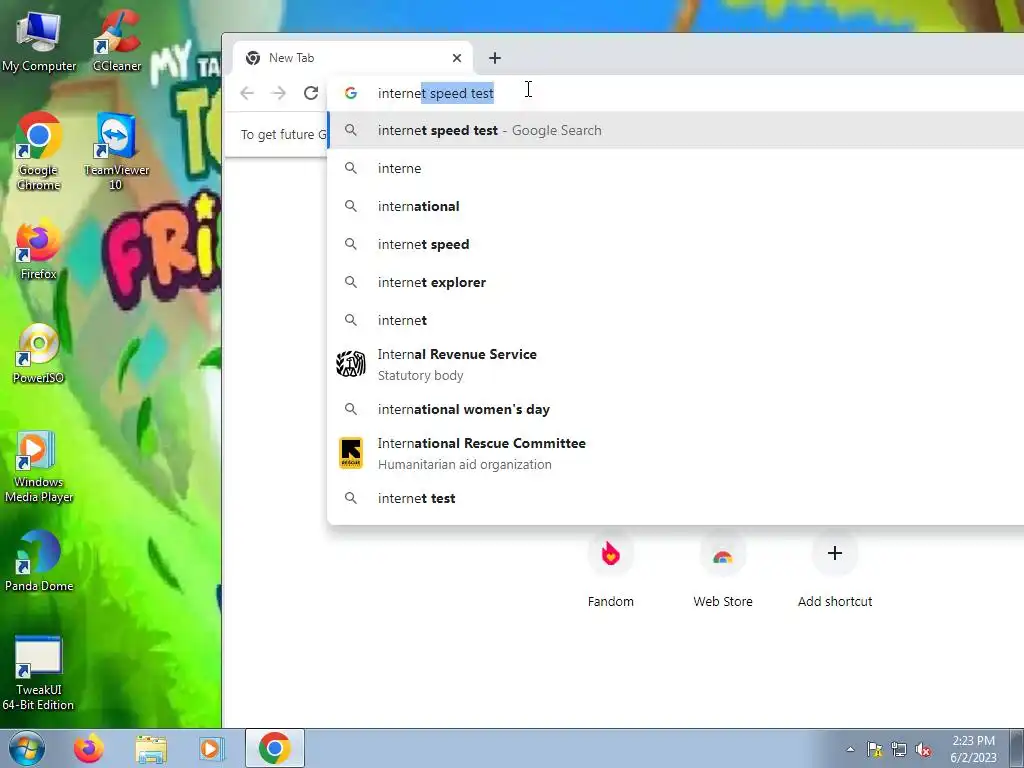Image resolution: width=1024 pixels, height=768 pixels.
Task: Select 'international women's day' suggestion
Action: (675, 409)
